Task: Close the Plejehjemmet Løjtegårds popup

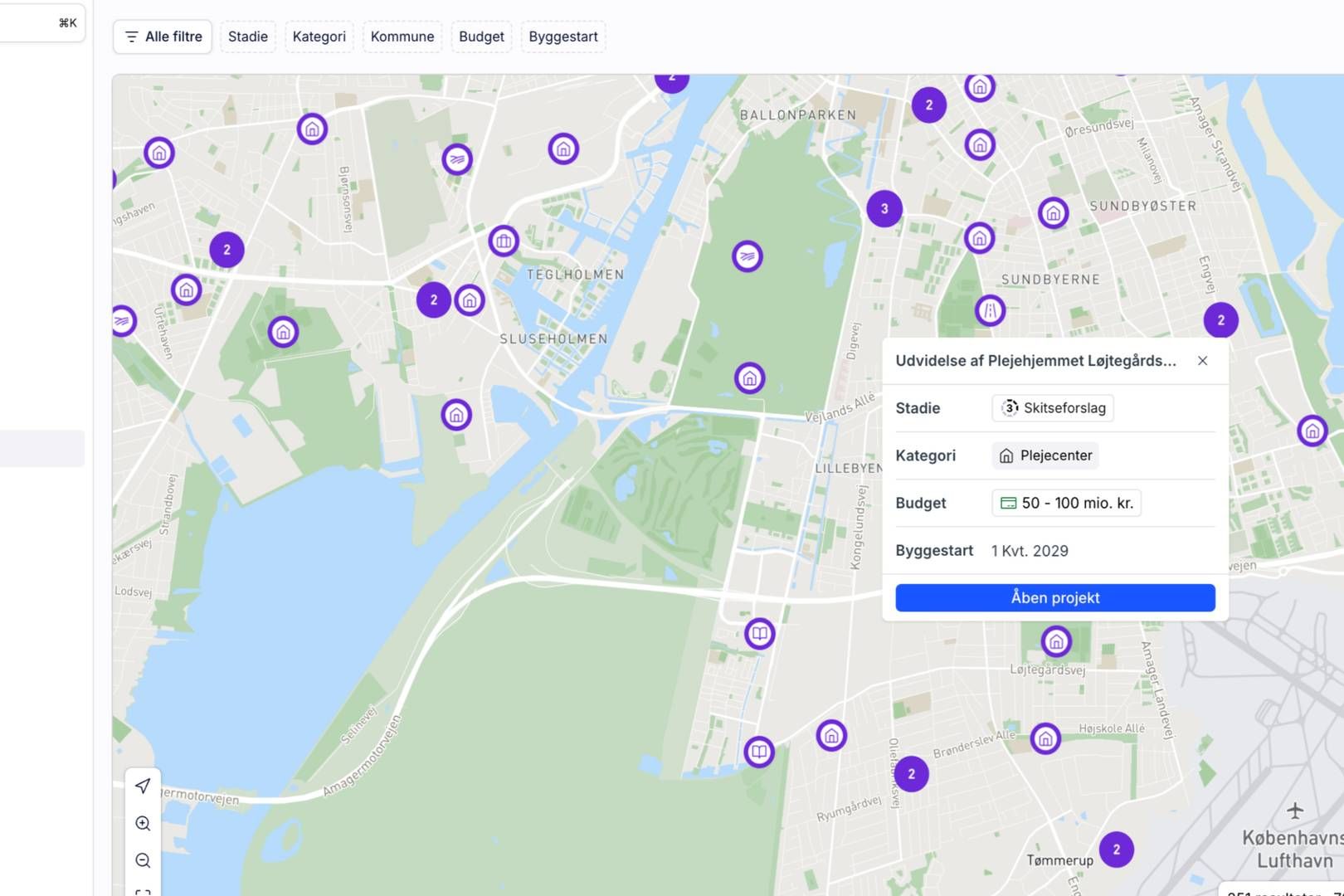Action: [1202, 361]
